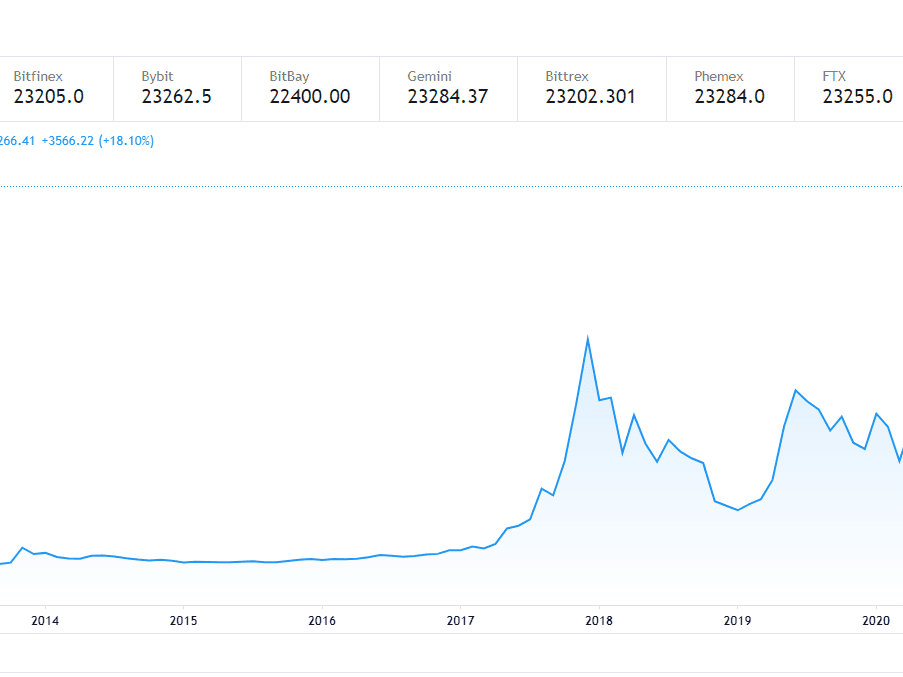
Task: Click the early-2019 trough on chart line
Action: 738,510
